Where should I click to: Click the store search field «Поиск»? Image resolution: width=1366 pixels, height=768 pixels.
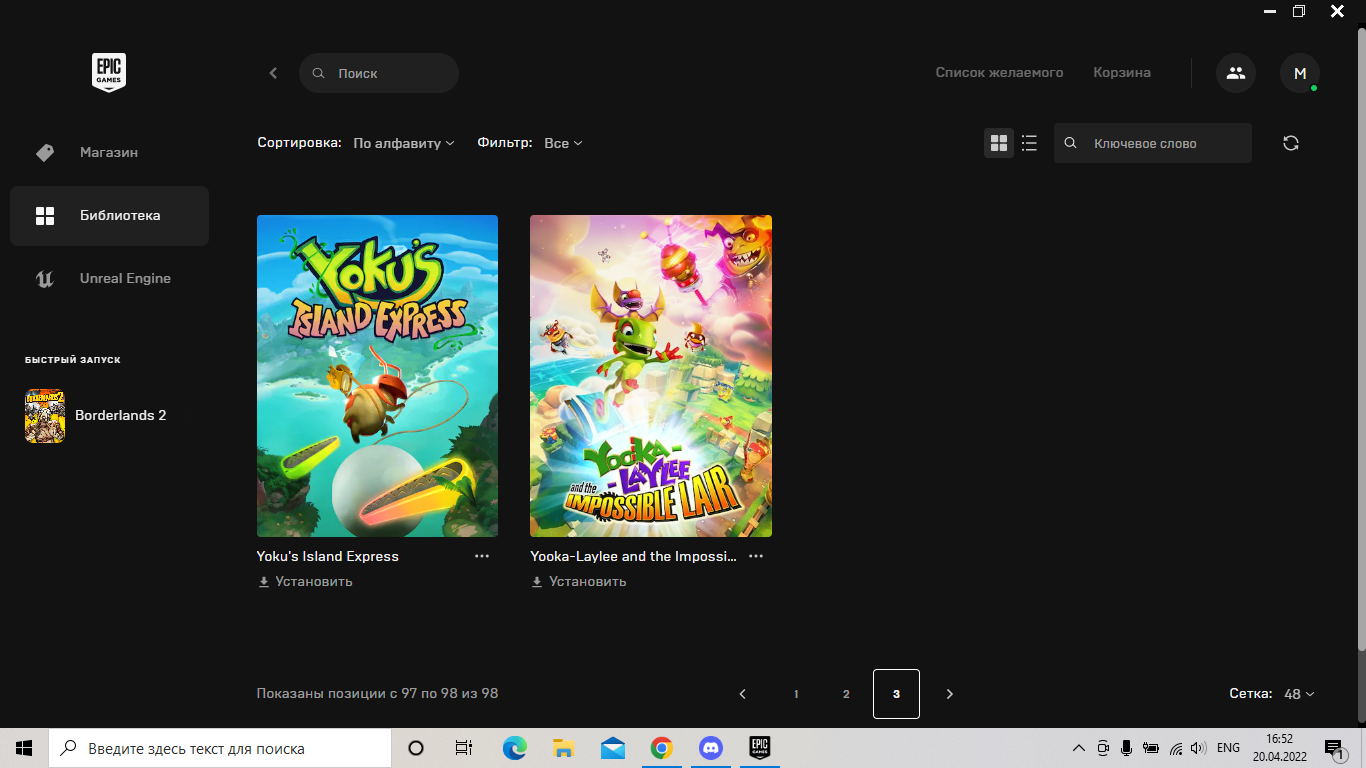[x=379, y=73]
